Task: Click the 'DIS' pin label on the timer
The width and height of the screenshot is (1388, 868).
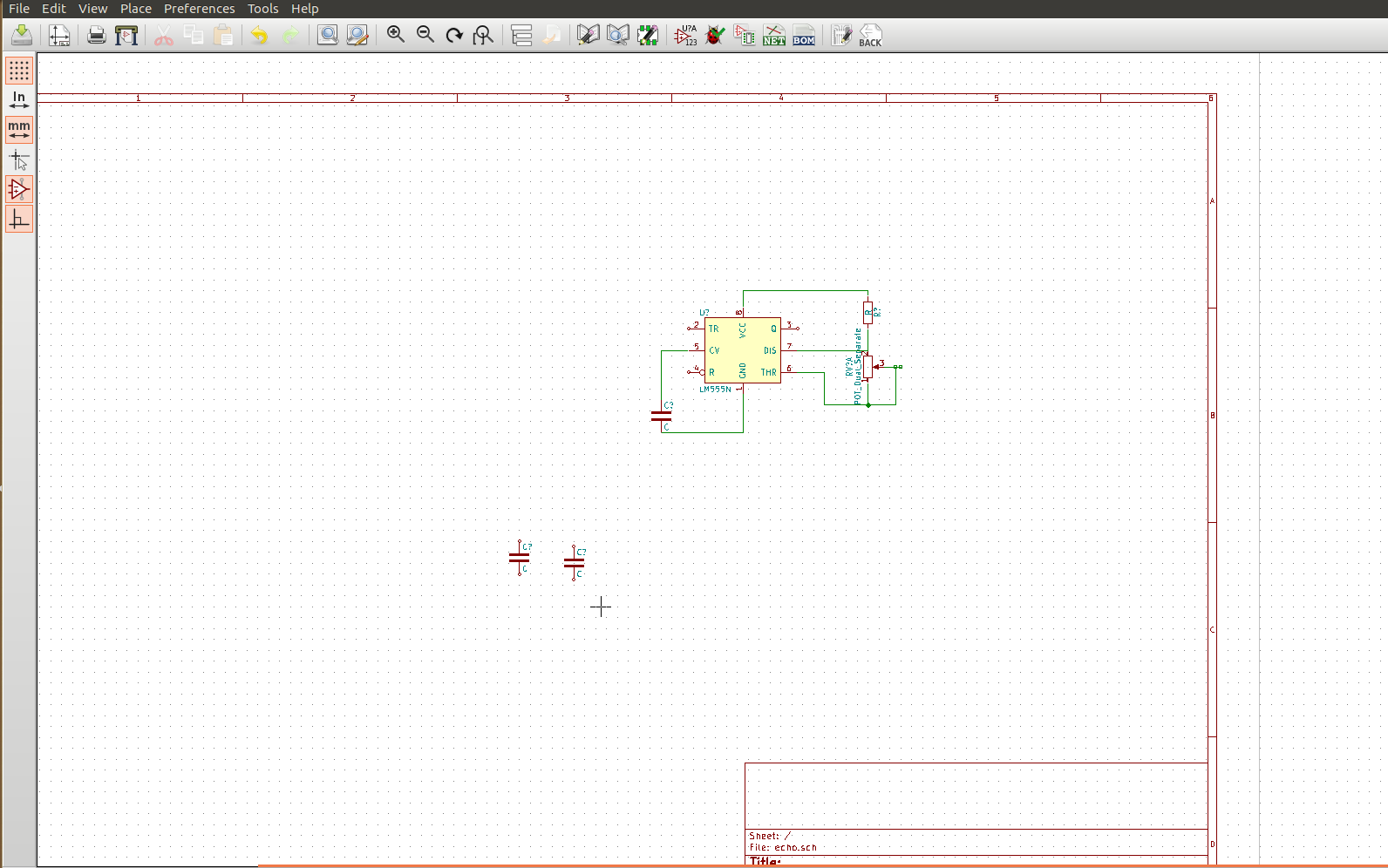Action: pyautogui.click(x=770, y=350)
